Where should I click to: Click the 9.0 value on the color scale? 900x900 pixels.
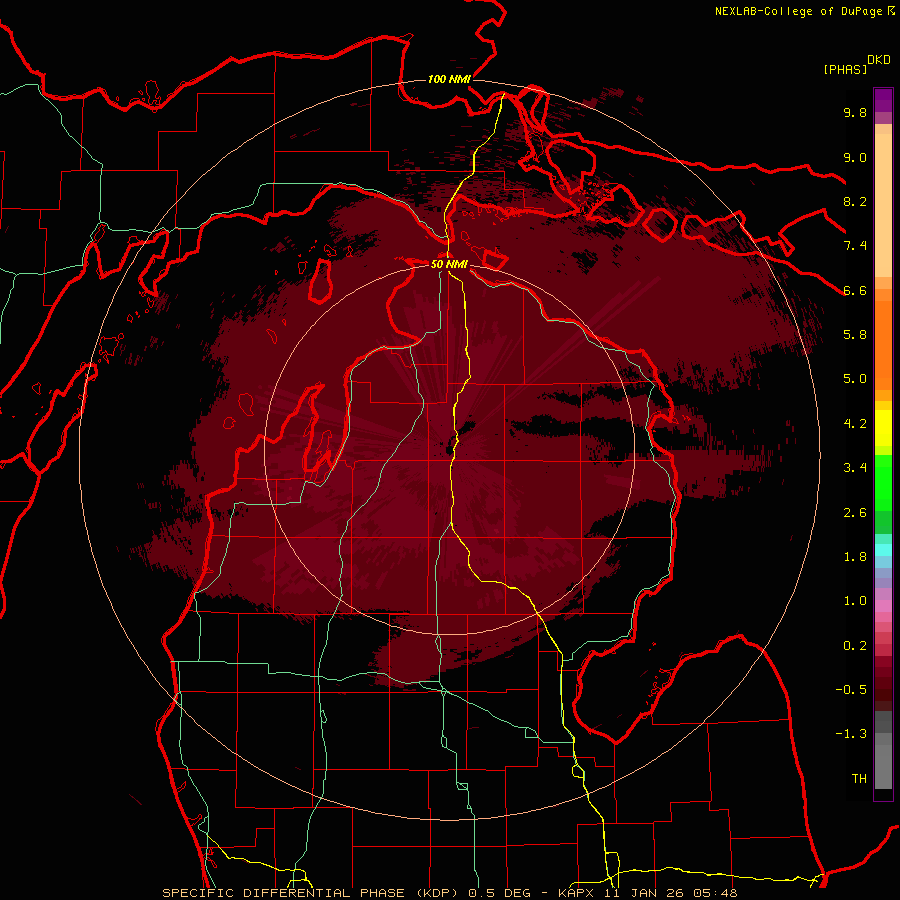(x=855, y=157)
